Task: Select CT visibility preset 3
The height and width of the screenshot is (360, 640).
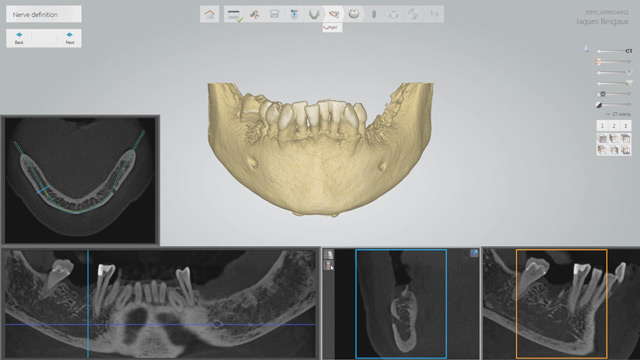Action: (625, 126)
